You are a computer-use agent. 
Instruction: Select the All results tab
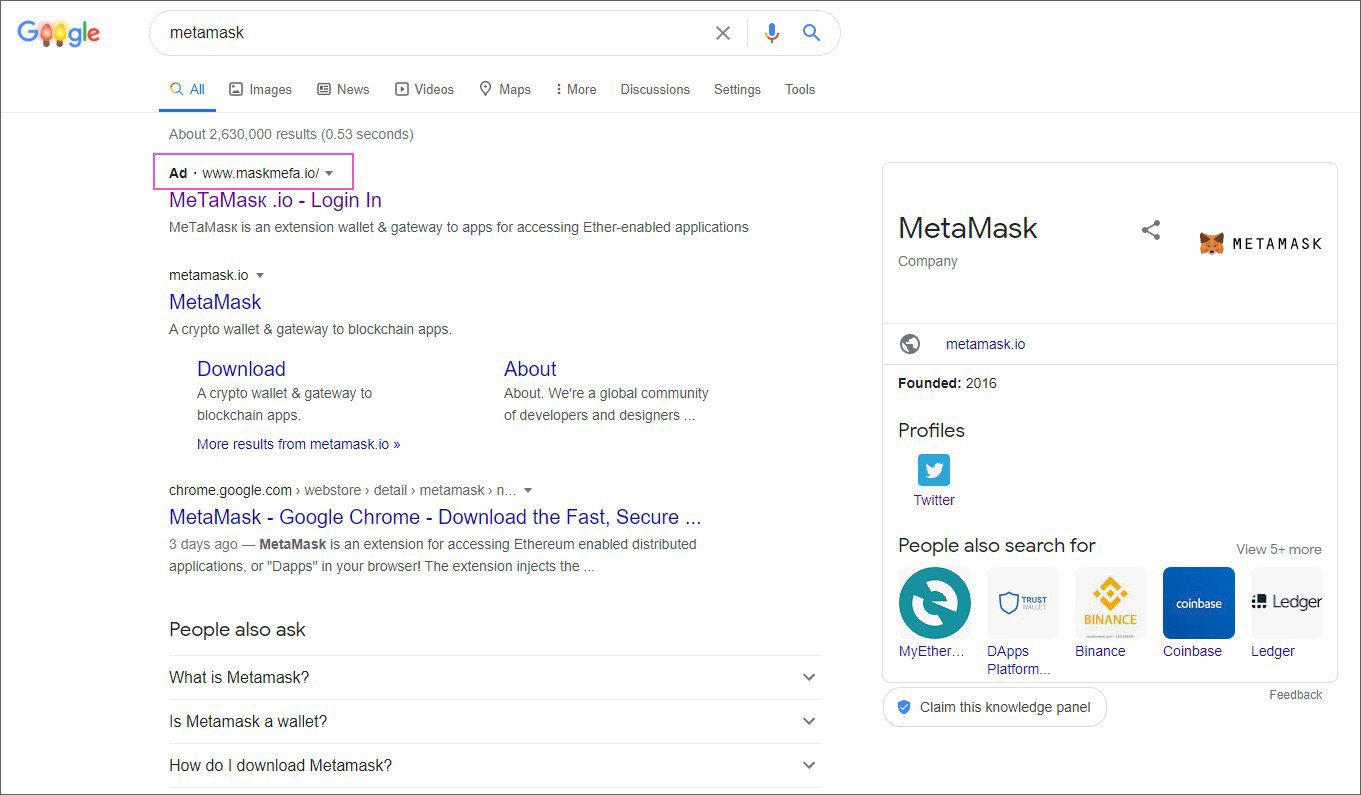click(187, 89)
